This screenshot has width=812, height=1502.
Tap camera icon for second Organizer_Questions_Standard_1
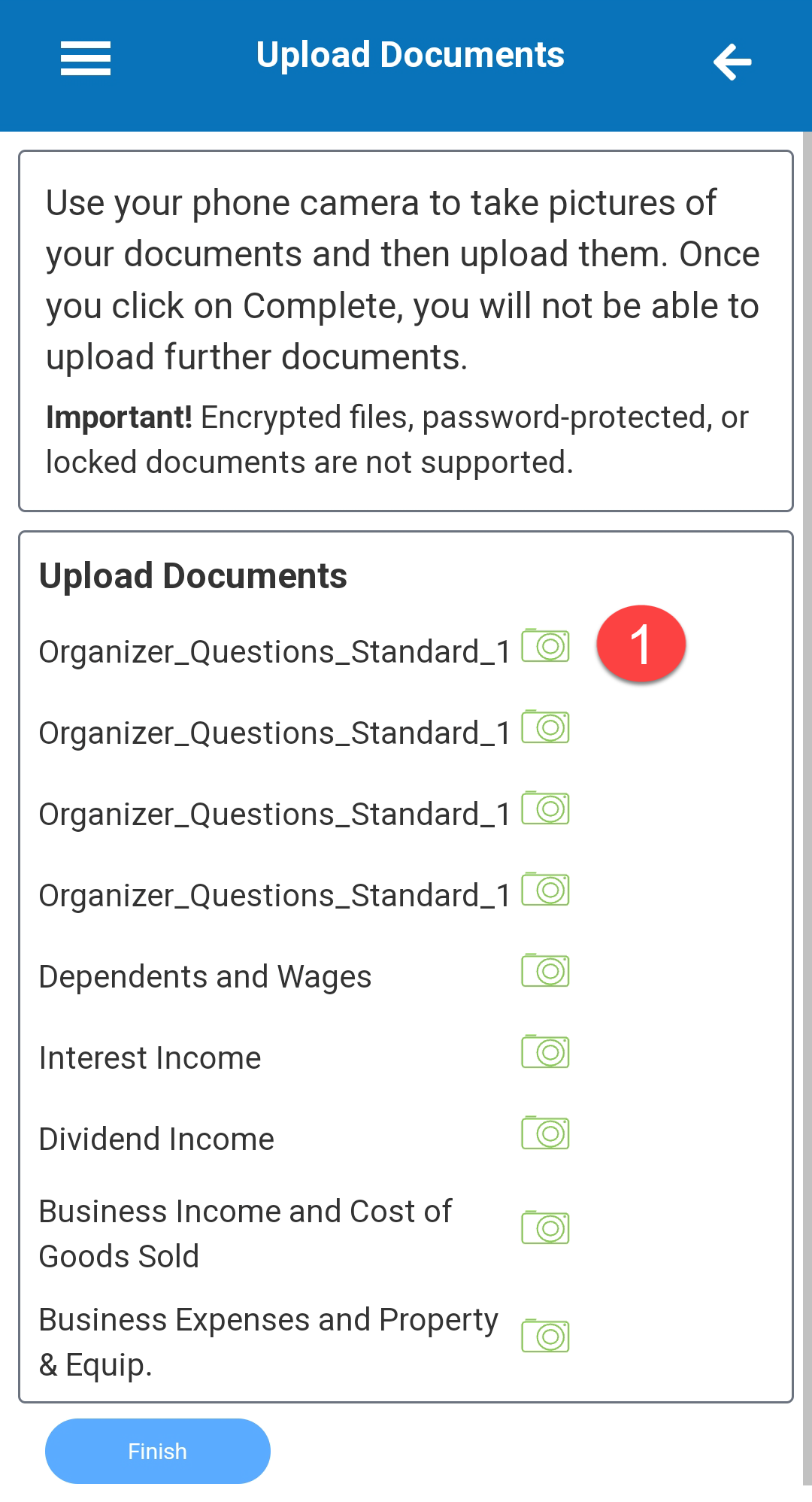(546, 727)
